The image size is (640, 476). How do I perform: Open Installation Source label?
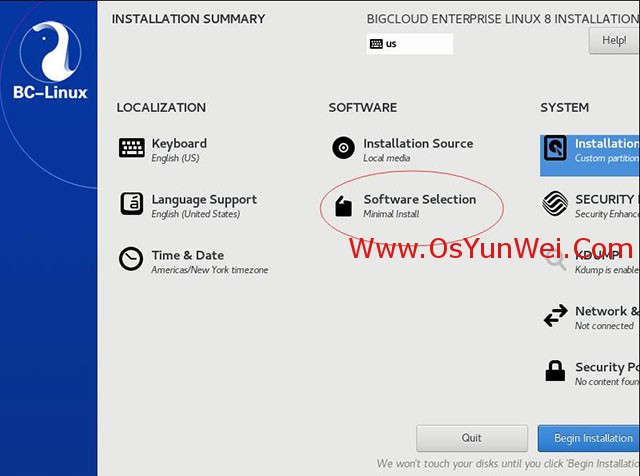418,143
